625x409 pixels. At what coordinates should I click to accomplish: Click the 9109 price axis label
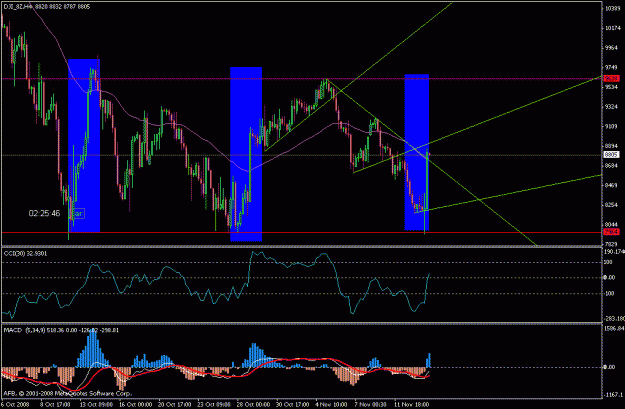611,126
